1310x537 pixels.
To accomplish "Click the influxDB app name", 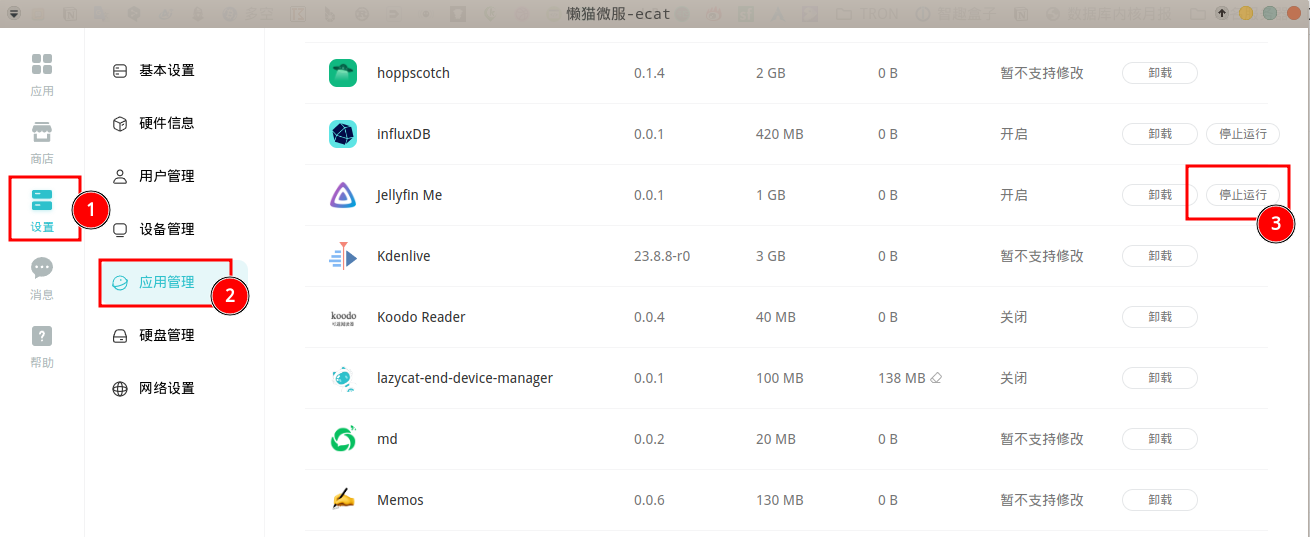I will 404,134.
